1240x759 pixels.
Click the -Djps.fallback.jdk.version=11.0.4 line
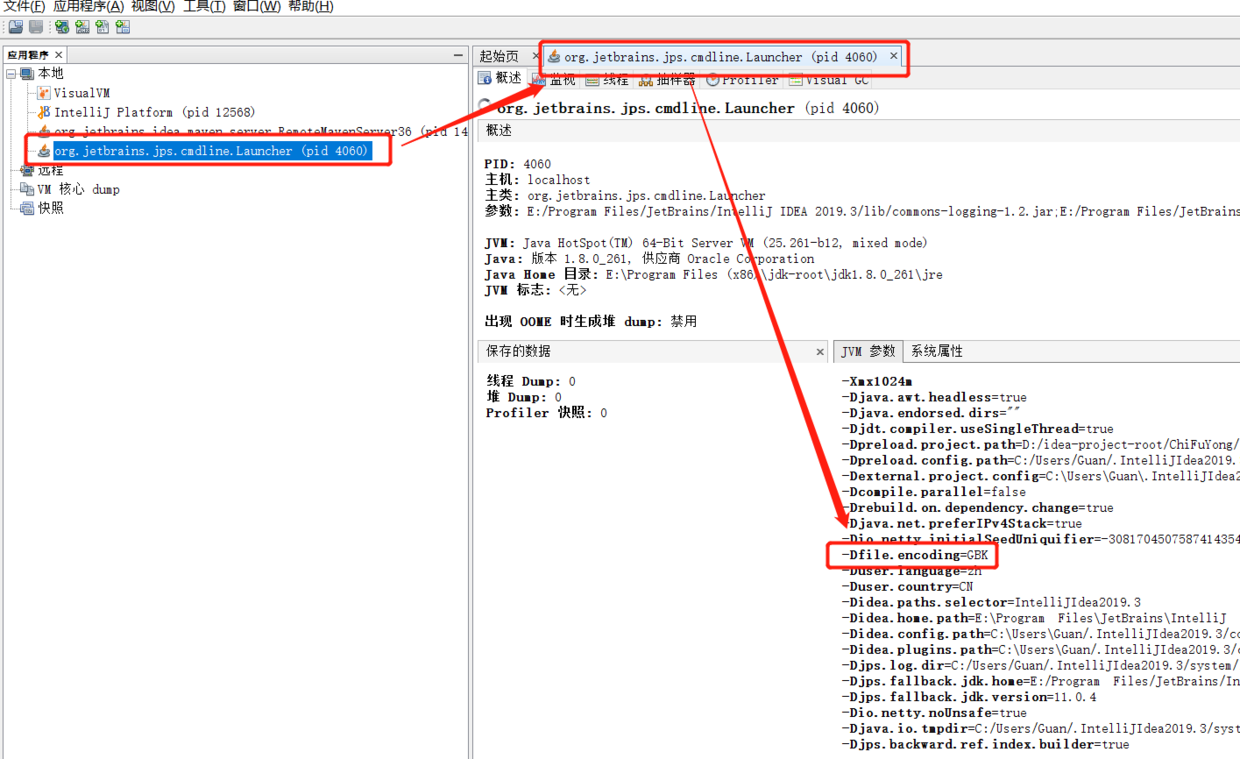pyautogui.click(x=969, y=697)
